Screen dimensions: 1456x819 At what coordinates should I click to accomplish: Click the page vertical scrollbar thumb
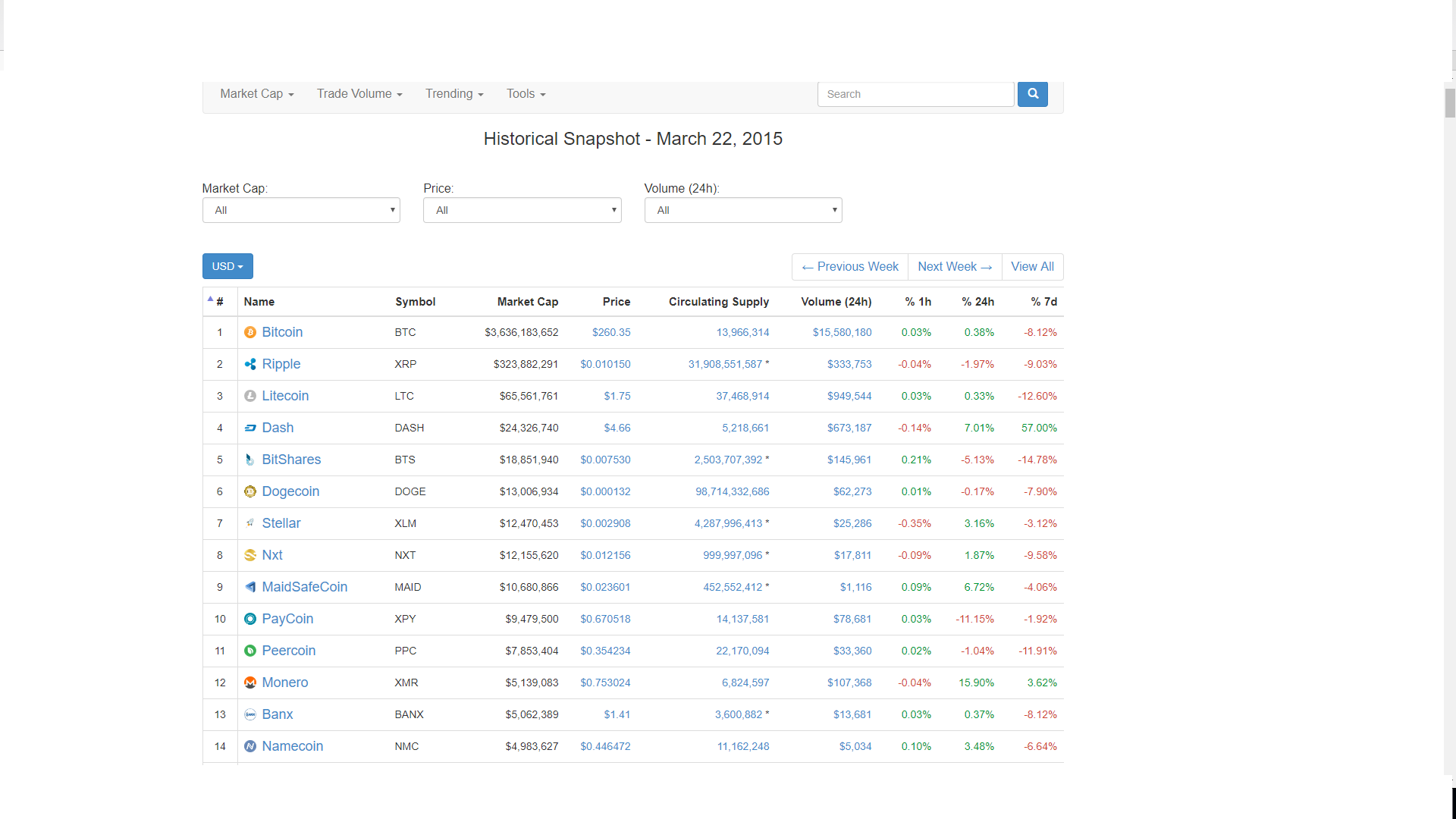click(1450, 103)
